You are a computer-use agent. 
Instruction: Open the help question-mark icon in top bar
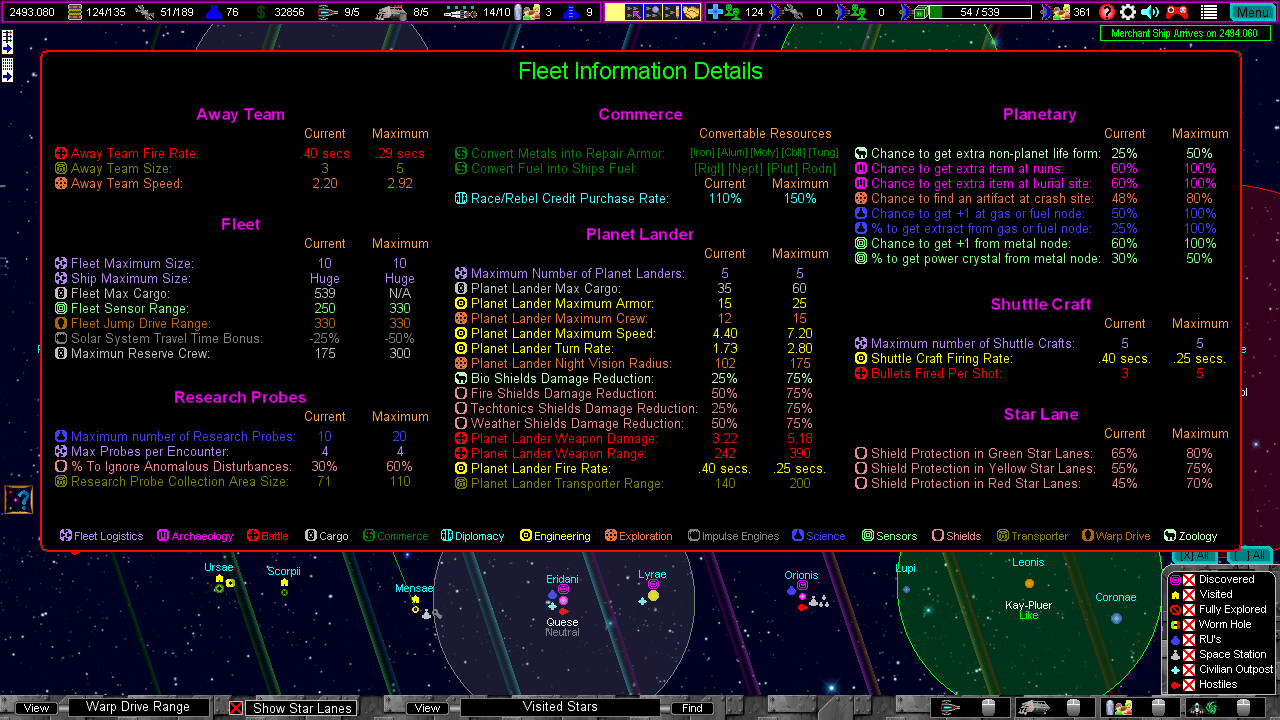pyautogui.click(x=1105, y=12)
